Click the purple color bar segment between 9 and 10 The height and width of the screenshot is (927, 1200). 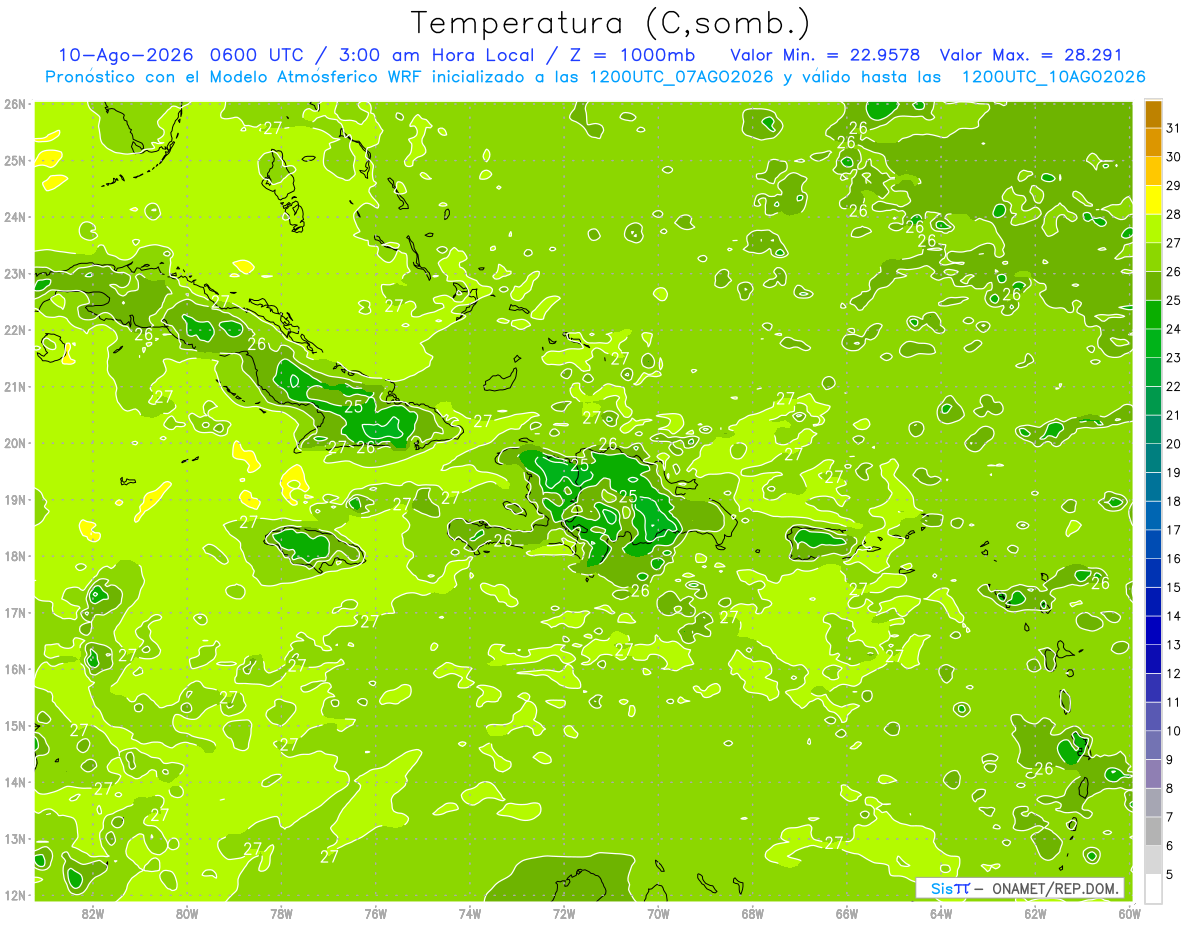click(x=1153, y=745)
